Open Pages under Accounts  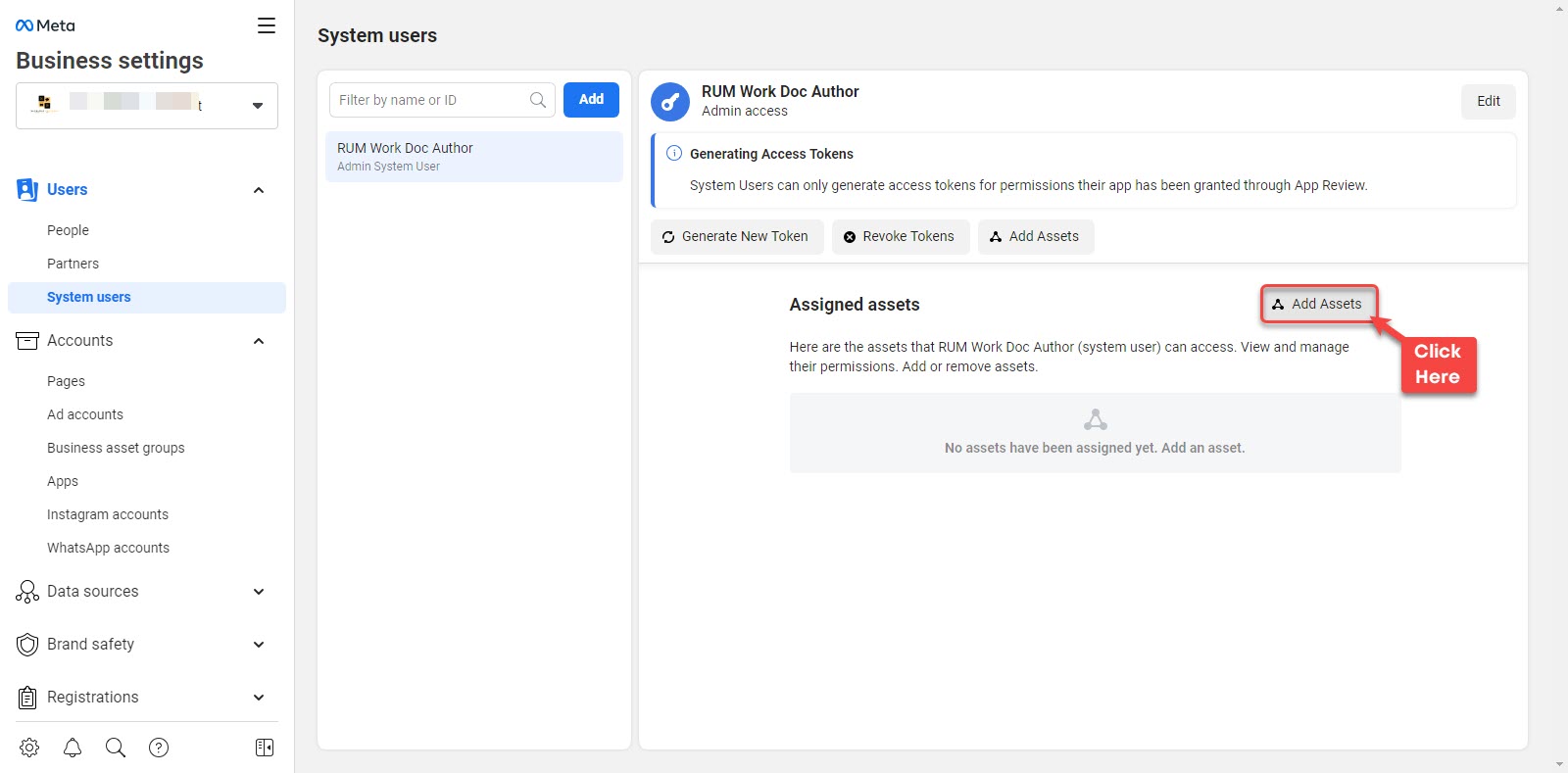tap(66, 381)
